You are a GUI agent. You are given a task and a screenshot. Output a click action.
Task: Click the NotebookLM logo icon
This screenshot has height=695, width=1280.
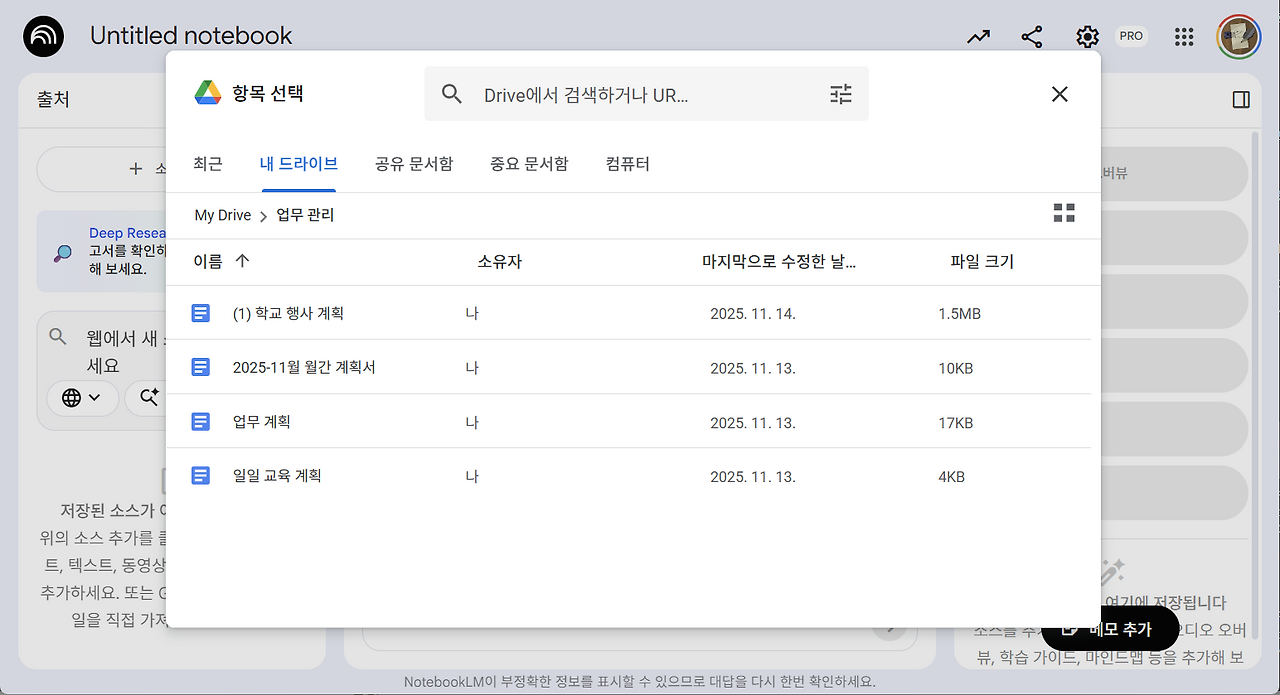click(43, 37)
